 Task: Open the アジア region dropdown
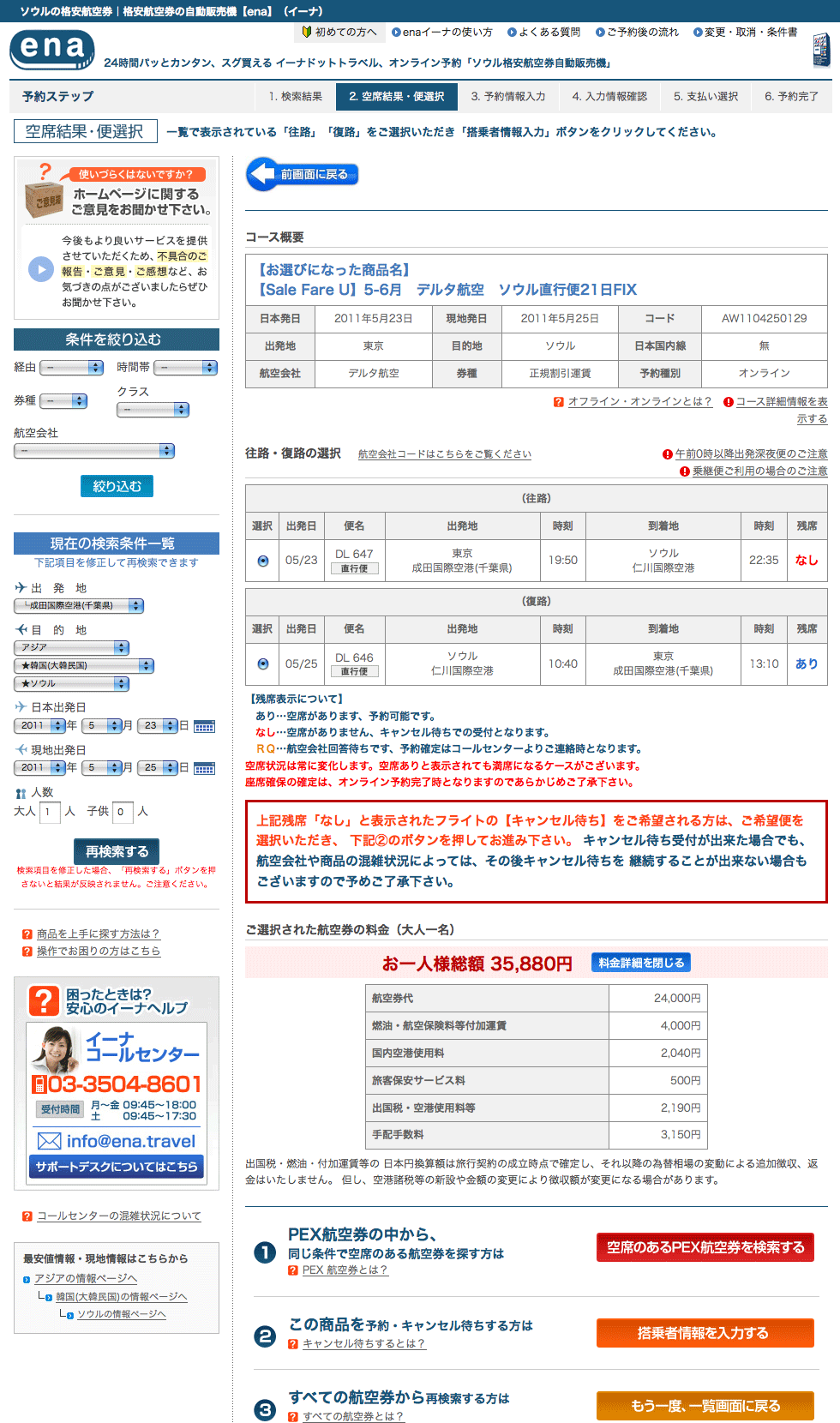pyautogui.click(x=72, y=648)
